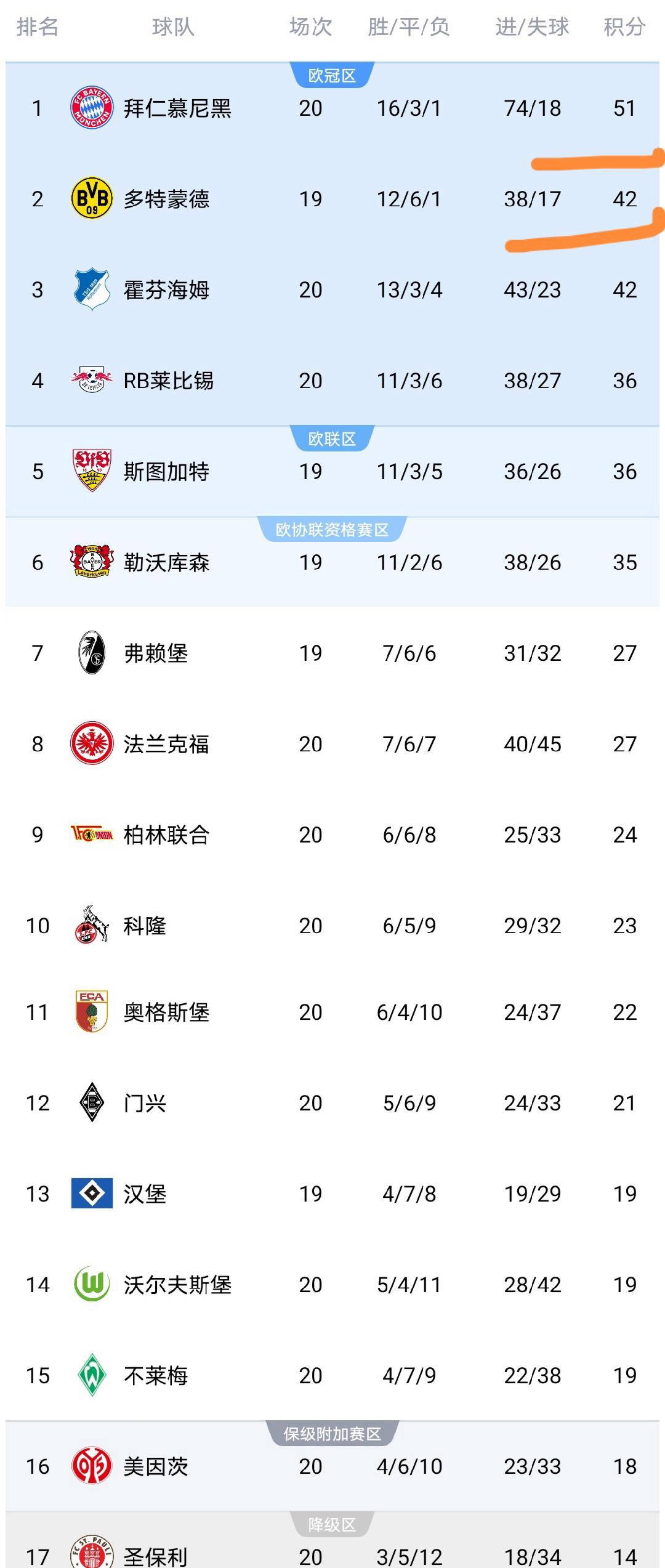This screenshot has width=665, height=1568.
Task: Click the Bayern Munich club crest
Action: pyautogui.click(x=92, y=108)
